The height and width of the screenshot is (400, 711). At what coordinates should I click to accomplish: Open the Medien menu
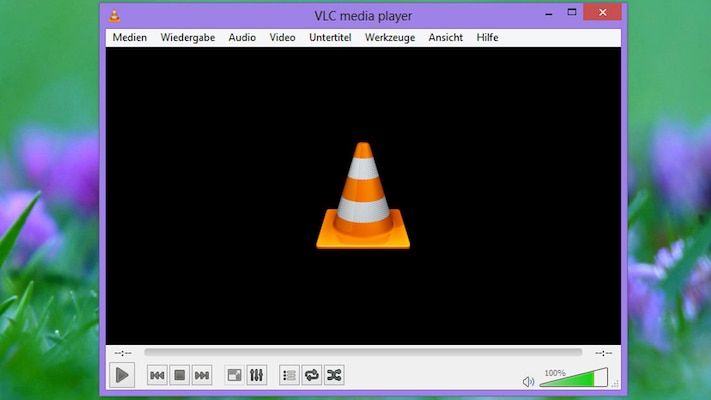pos(130,38)
